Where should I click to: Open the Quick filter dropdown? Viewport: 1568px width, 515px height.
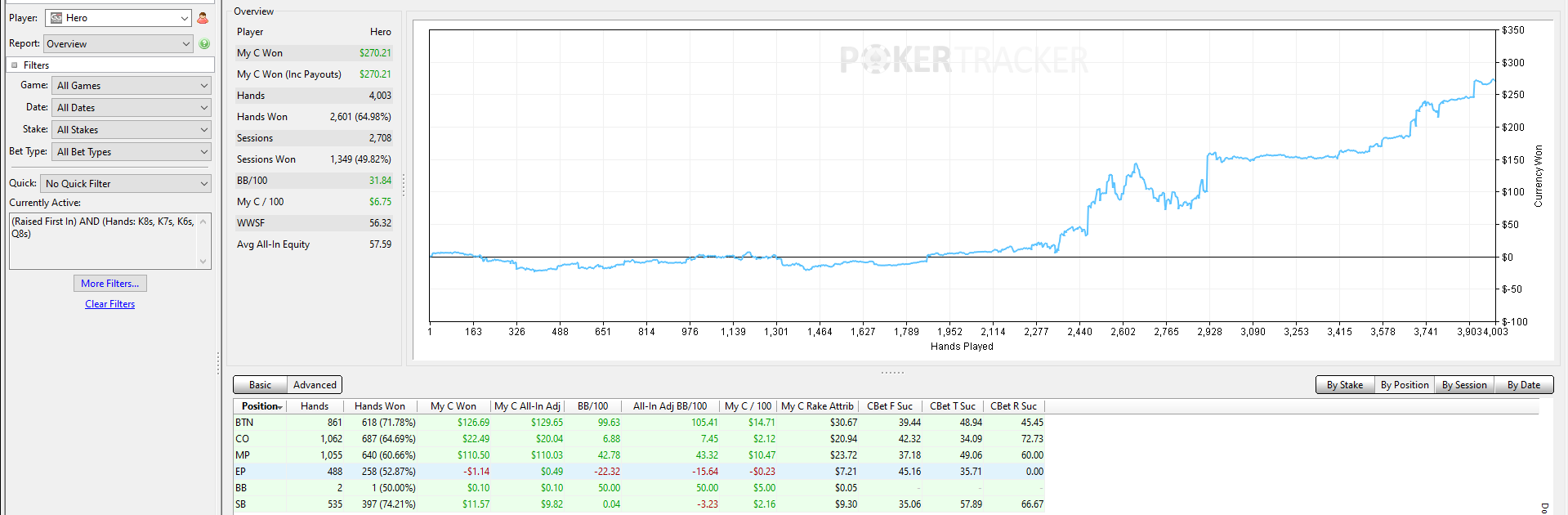[126, 184]
